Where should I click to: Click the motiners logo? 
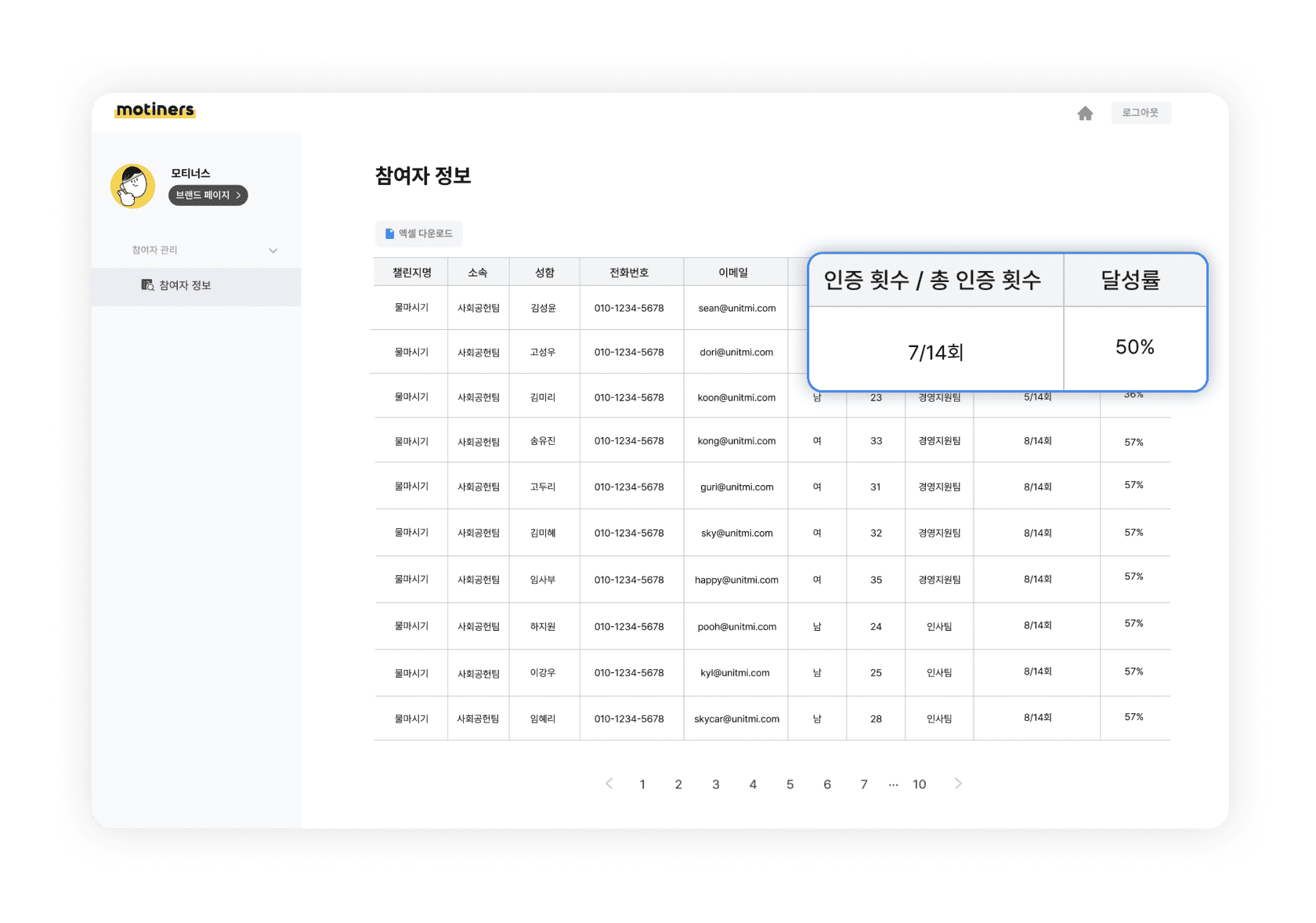point(155,110)
